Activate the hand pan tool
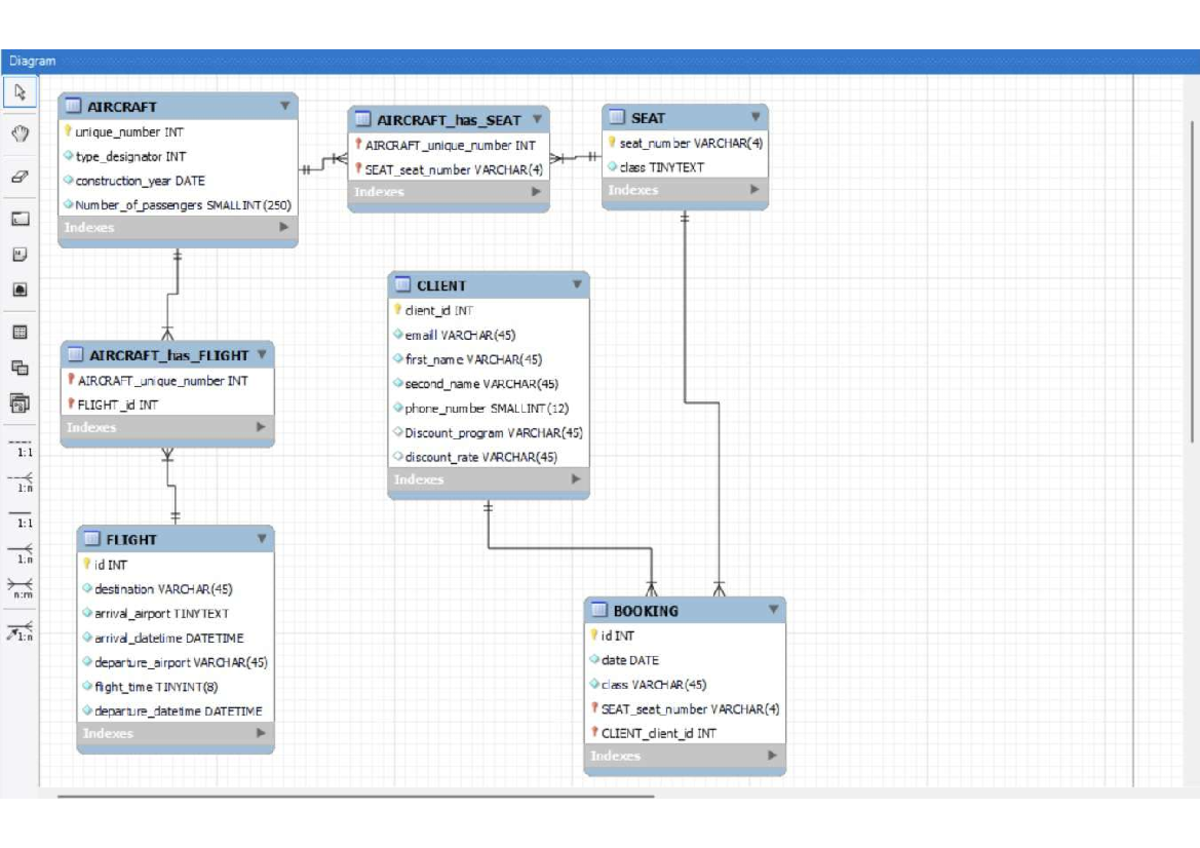The width and height of the screenshot is (1200, 848). pos(19,133)
